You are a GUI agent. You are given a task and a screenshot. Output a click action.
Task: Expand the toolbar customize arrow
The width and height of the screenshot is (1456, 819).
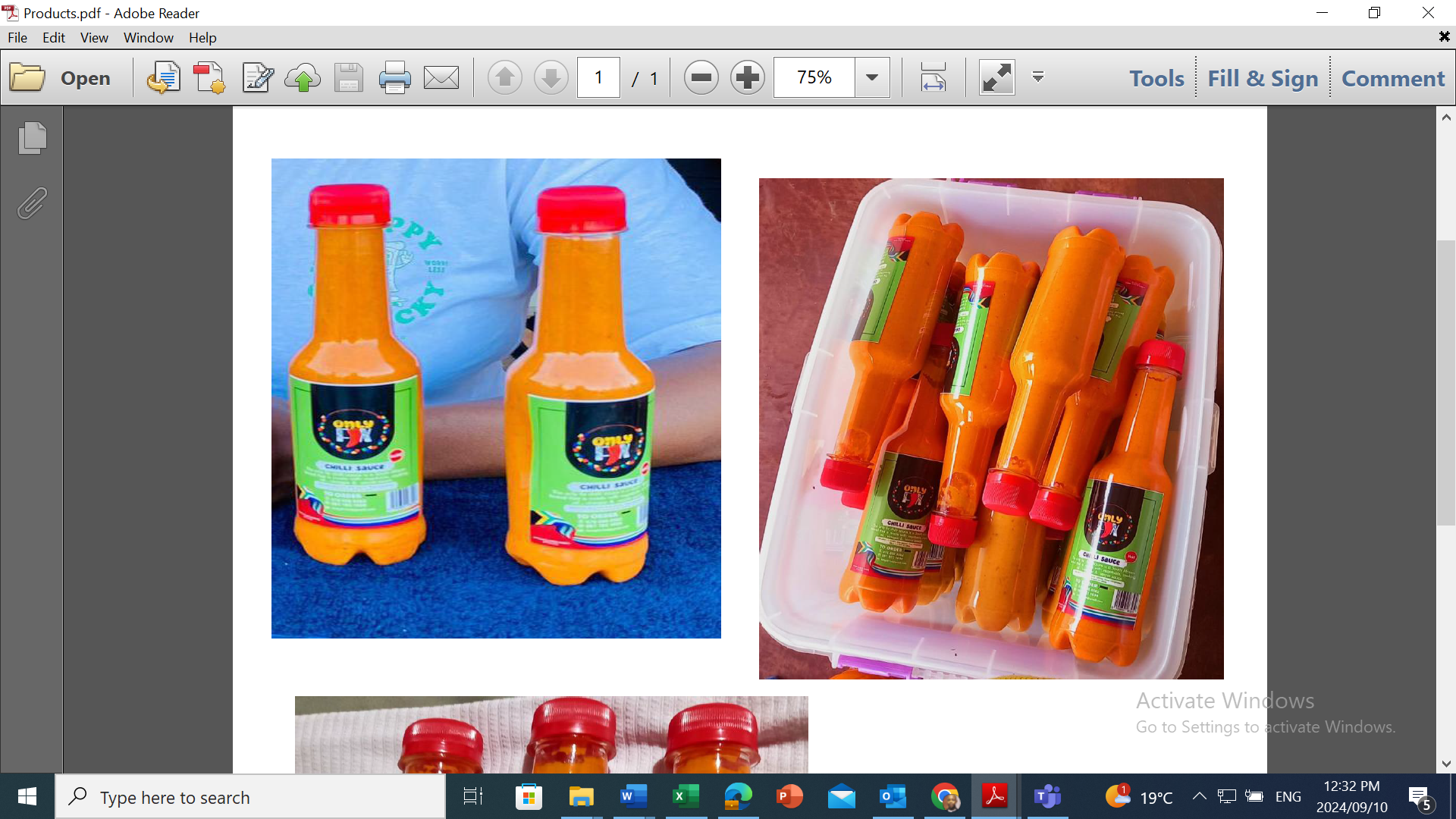(x=1038, y=77)
